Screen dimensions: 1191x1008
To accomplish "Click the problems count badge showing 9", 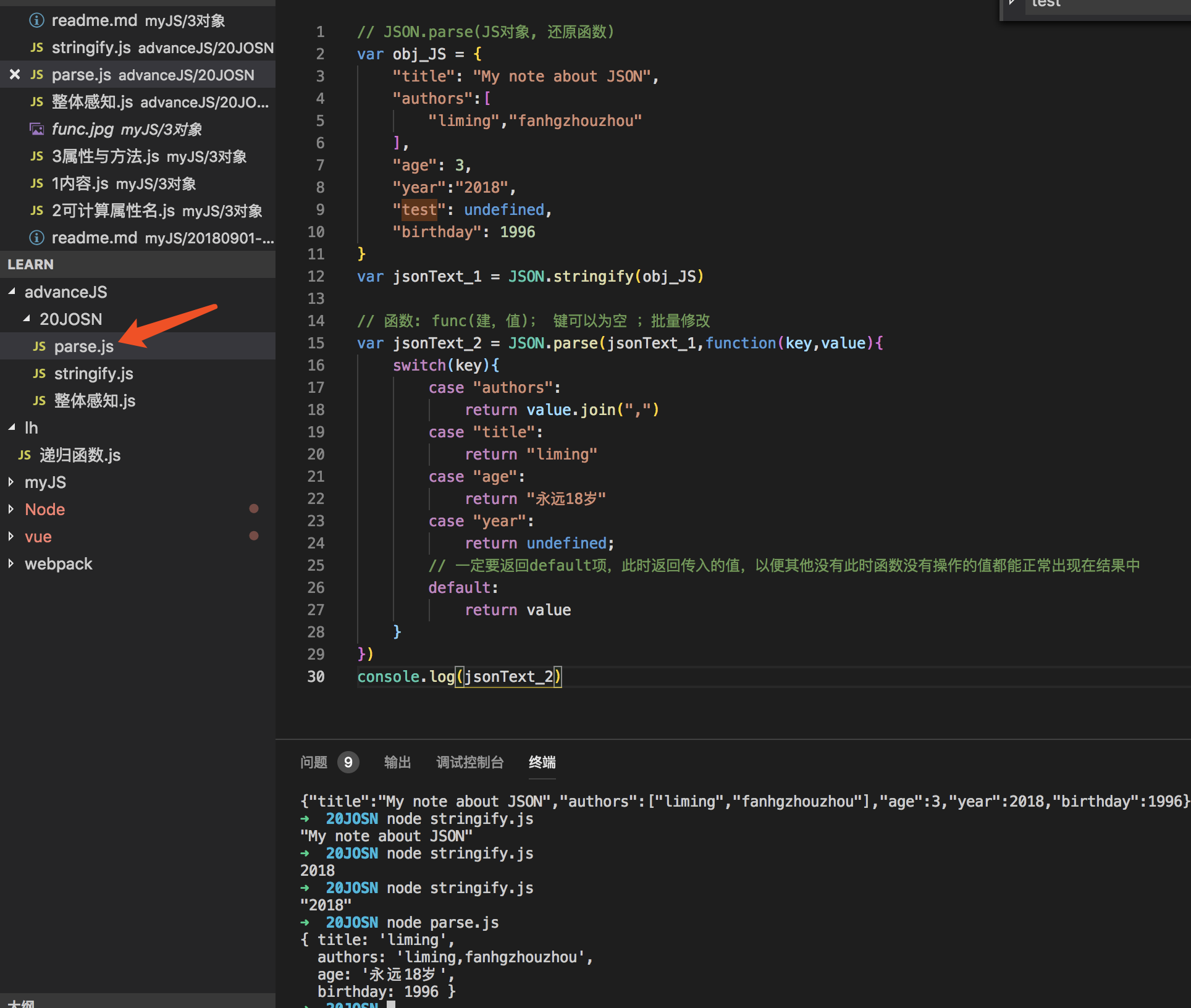I will [x=348, y=762].
